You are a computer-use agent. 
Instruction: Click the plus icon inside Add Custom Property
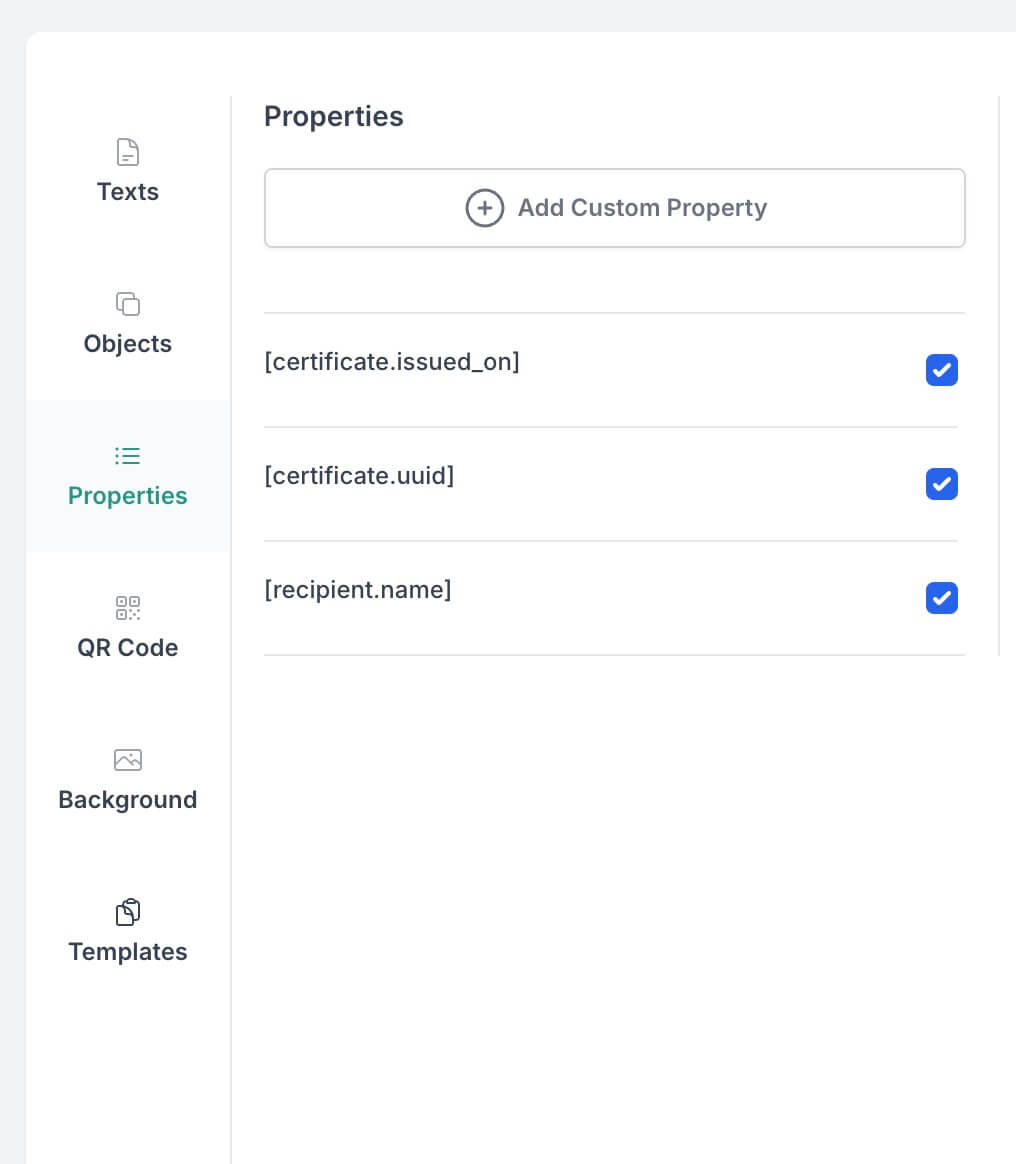click(485, 208)
